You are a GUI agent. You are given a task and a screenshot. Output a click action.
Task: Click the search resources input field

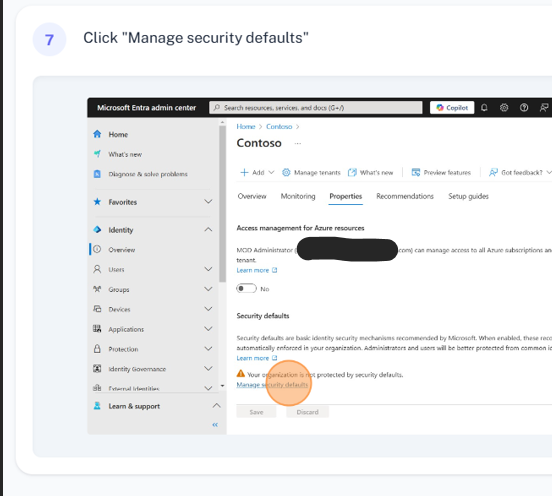[x=316, y=108]
